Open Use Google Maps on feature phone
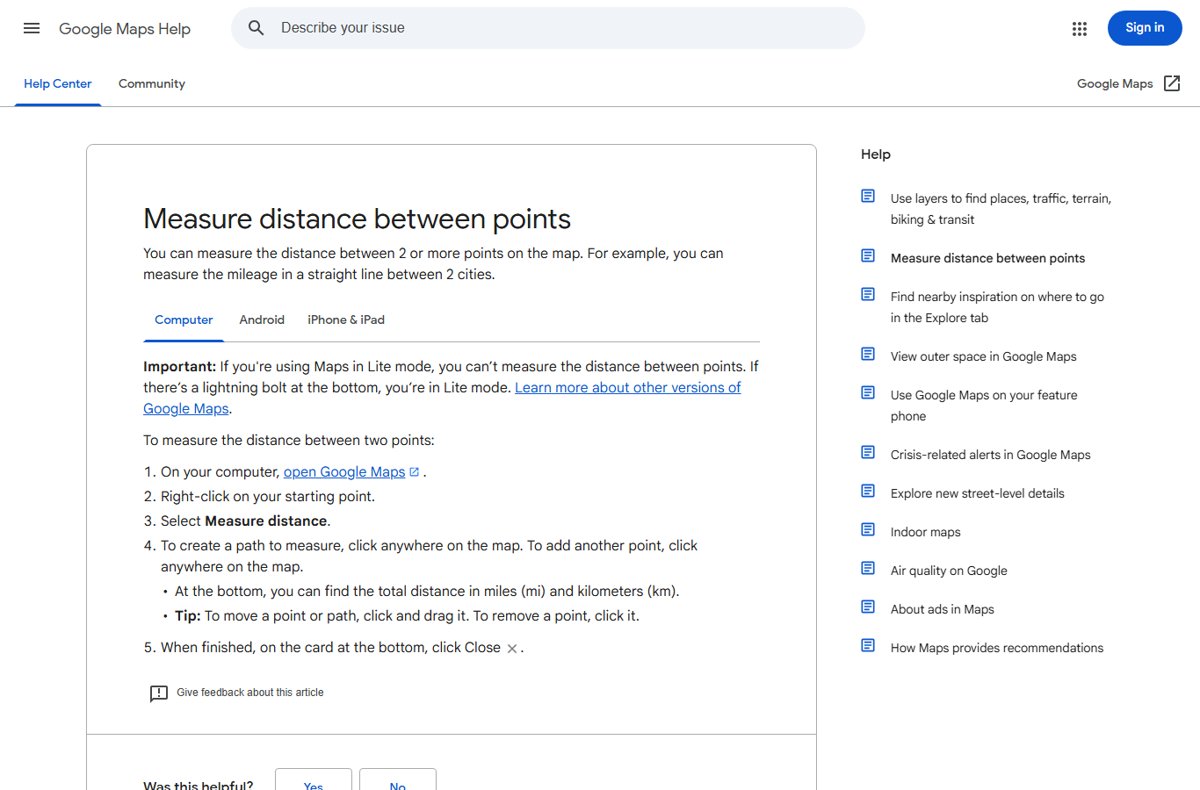 [x=984, y=406]
